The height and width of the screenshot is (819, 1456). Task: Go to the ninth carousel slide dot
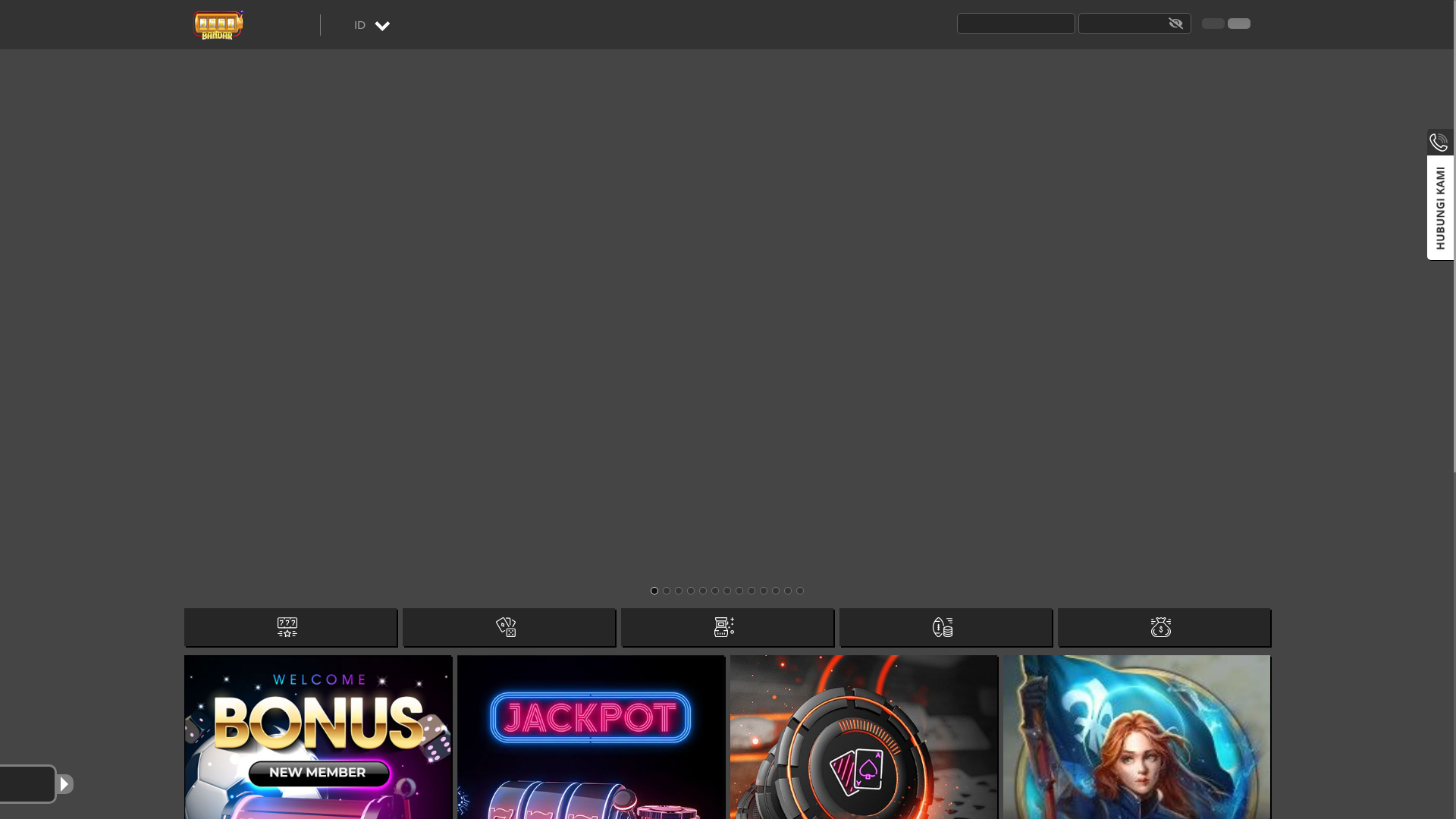752,591
